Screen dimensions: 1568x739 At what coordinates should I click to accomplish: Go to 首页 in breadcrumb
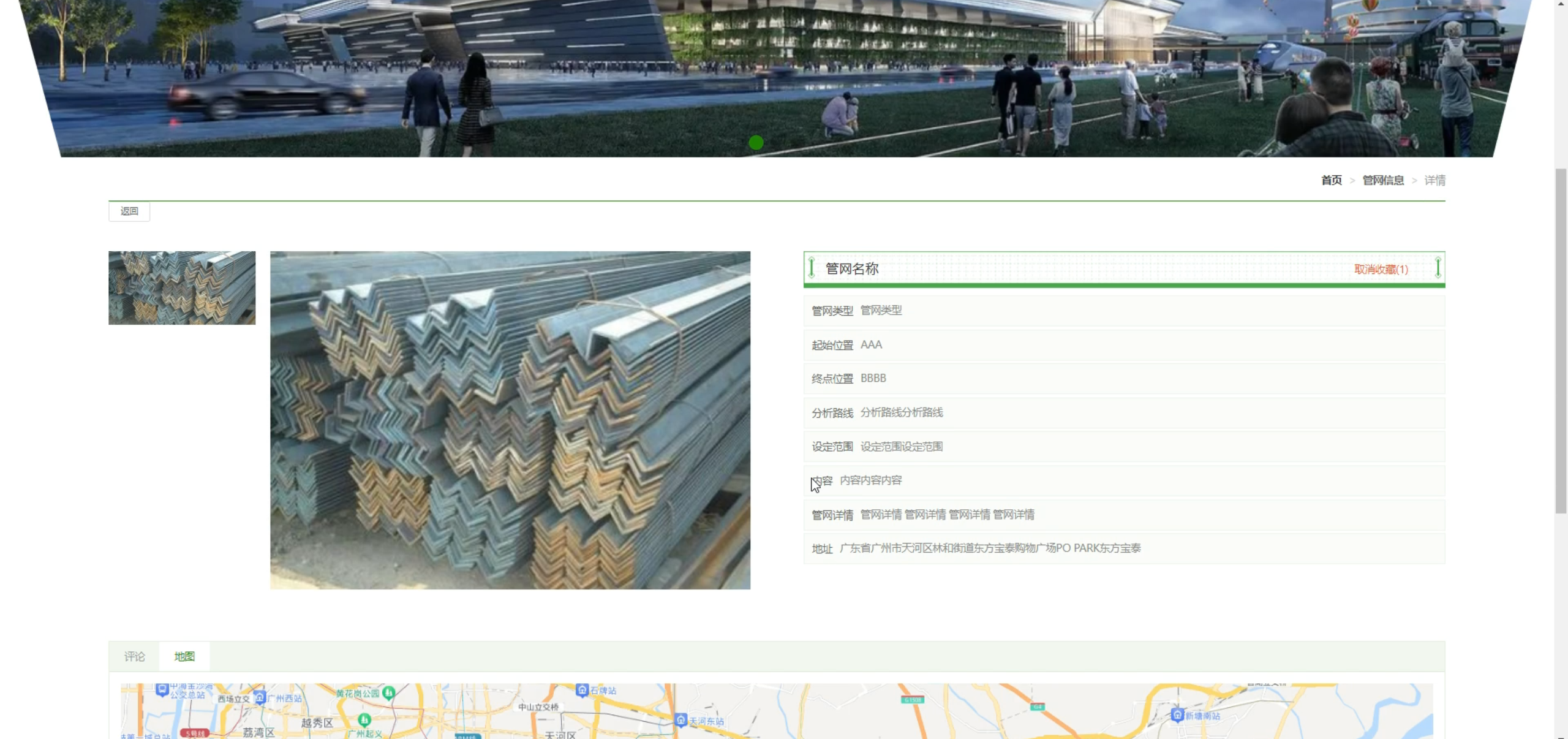point(1331,180)
